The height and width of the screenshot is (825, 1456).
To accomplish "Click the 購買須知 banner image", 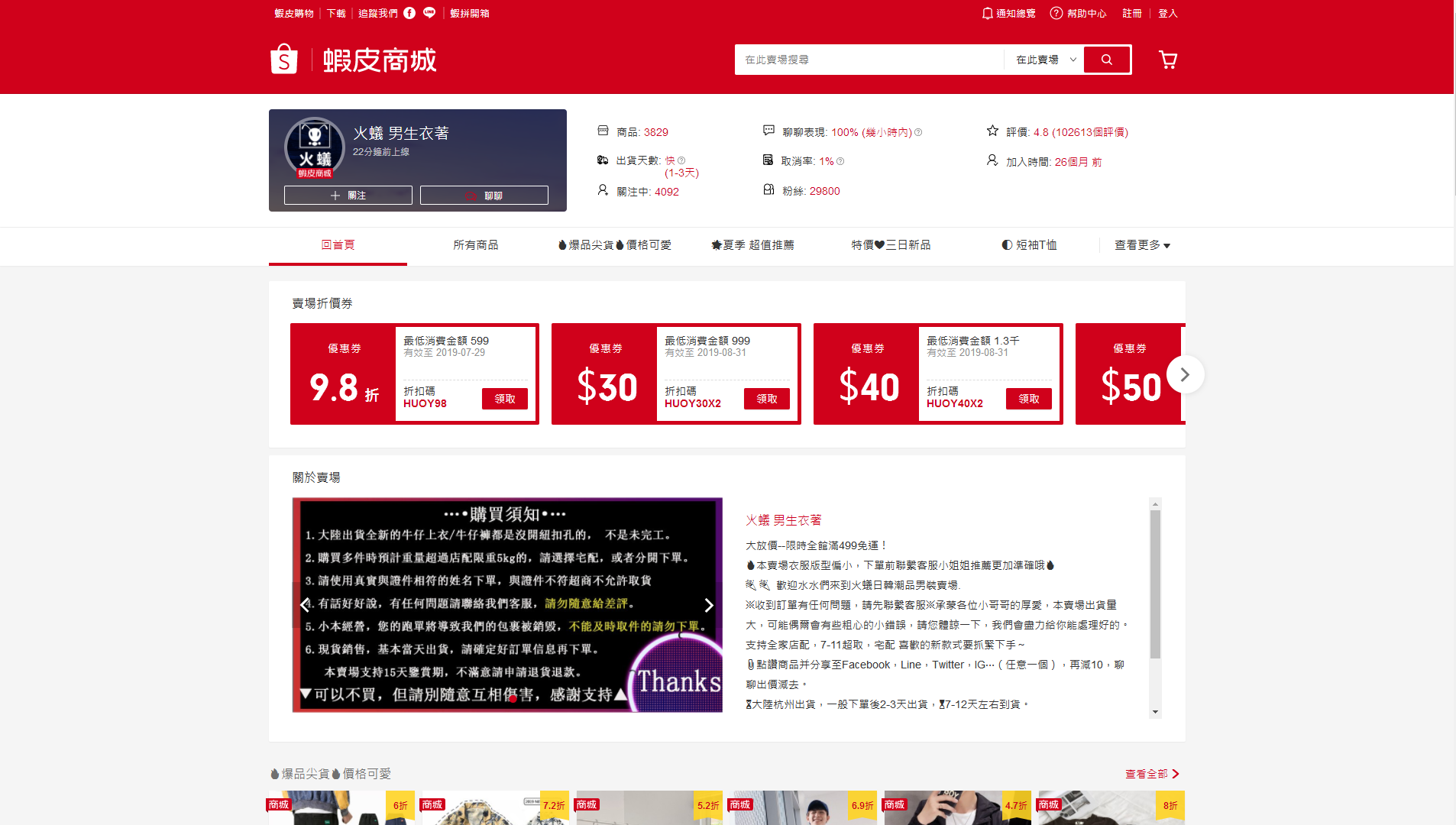I will point(507,605).
